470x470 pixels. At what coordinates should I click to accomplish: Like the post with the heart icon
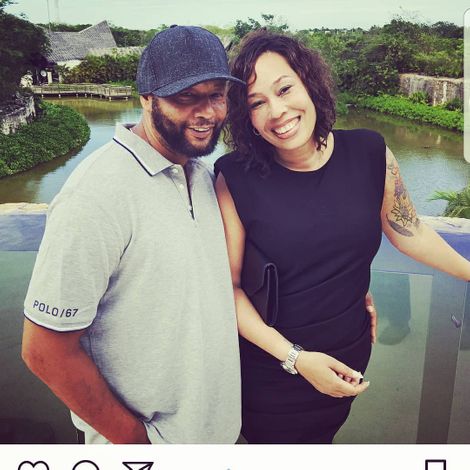33,465
